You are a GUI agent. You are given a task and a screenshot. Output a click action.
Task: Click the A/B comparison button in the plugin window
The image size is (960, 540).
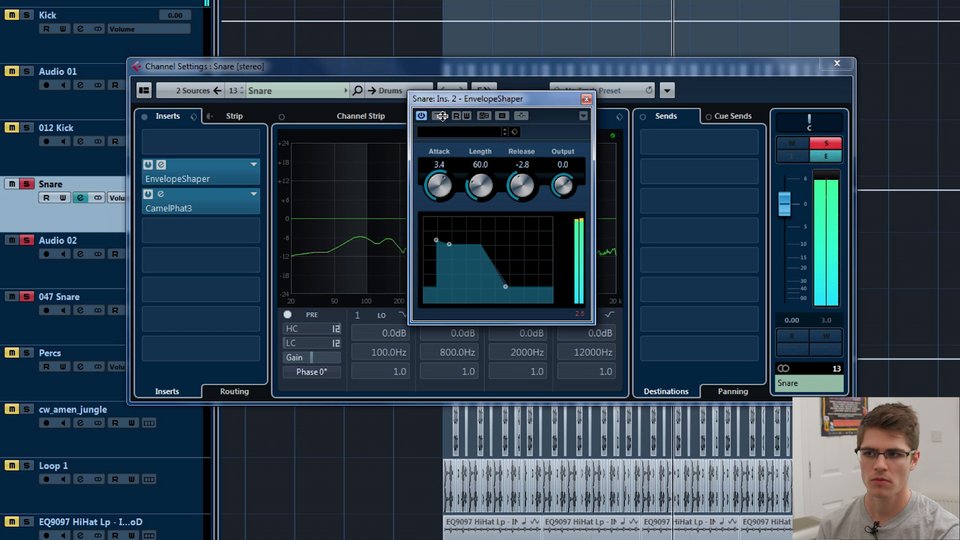point(484,116)
